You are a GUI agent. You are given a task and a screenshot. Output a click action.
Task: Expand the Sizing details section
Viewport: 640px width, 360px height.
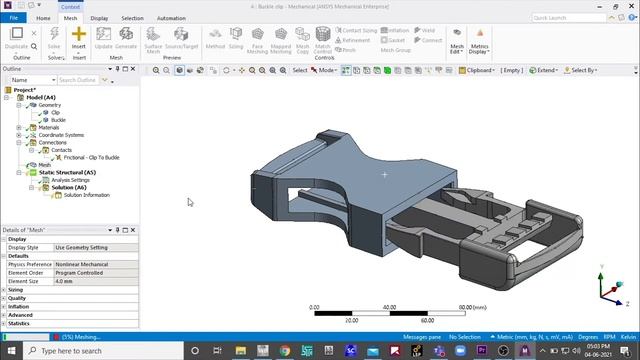pos(4,290)
